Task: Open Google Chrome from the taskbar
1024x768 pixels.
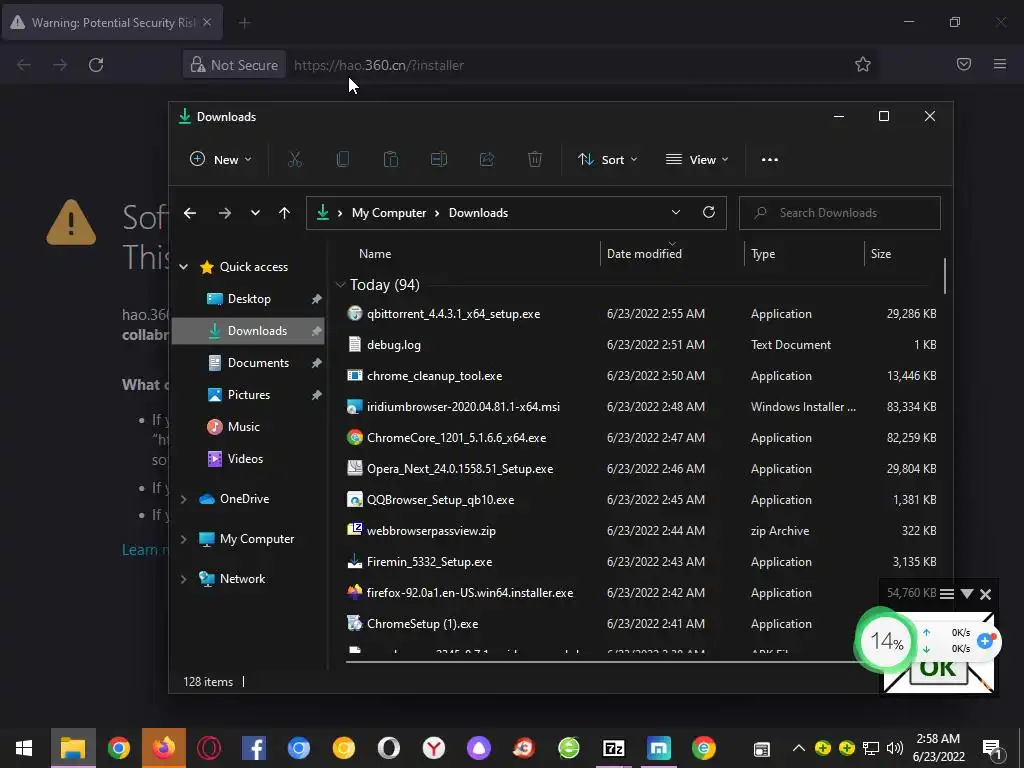Action: click(119, 748)
